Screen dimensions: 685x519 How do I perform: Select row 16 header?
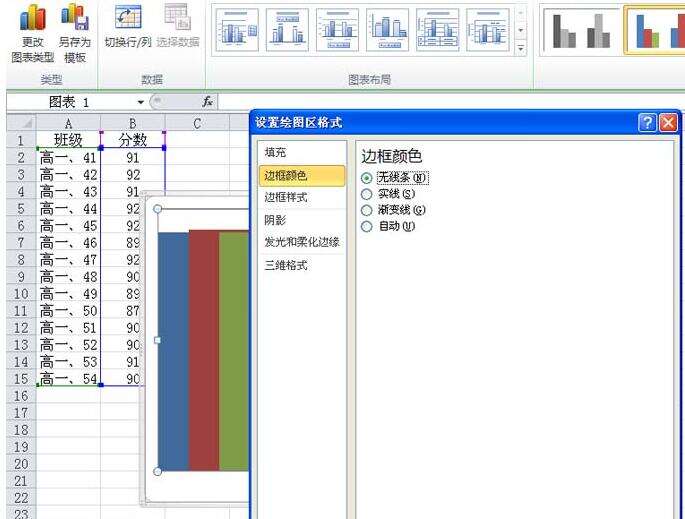click(x=21, y=396)
